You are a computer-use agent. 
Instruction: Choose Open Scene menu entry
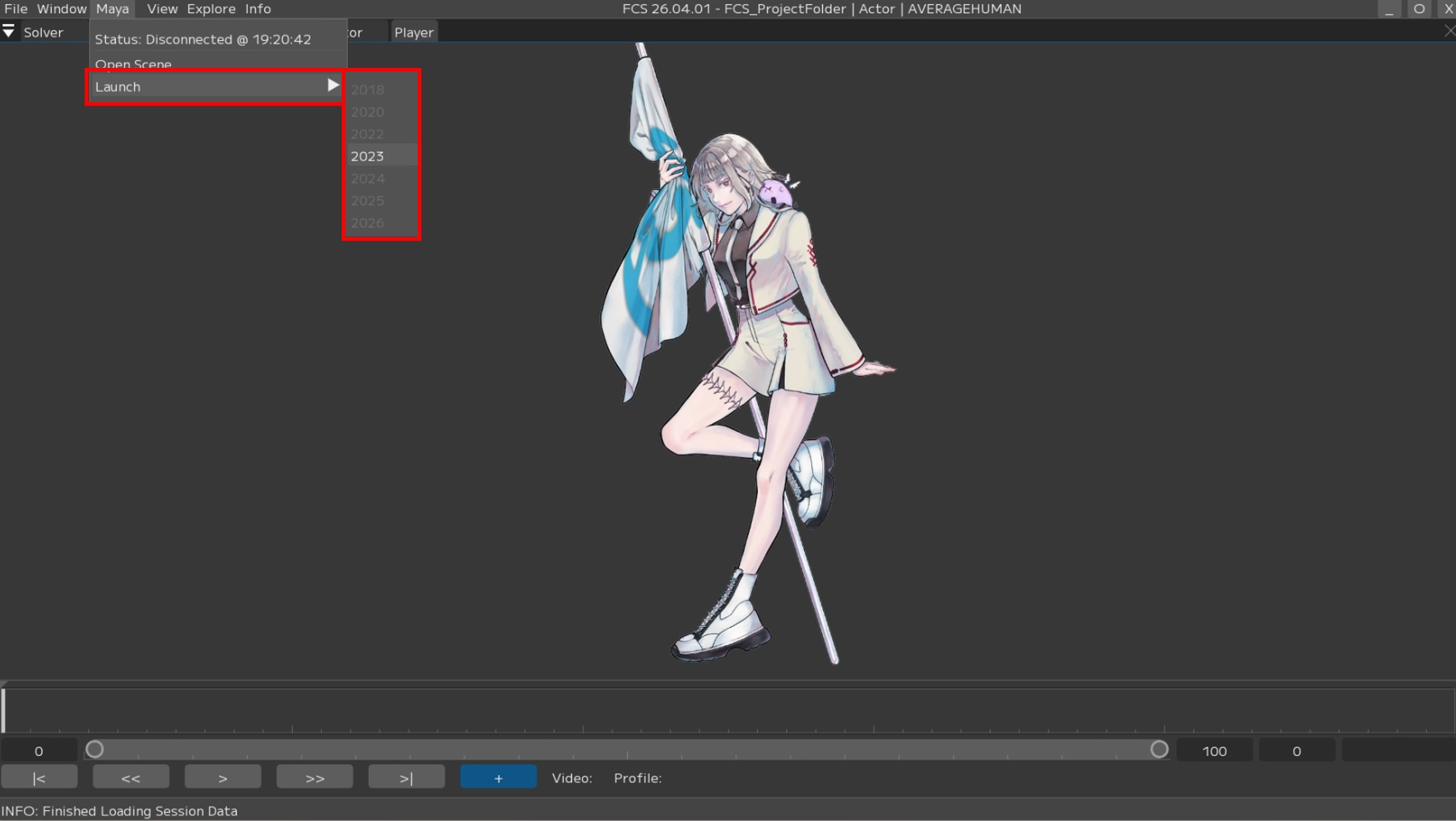point(133,63)
